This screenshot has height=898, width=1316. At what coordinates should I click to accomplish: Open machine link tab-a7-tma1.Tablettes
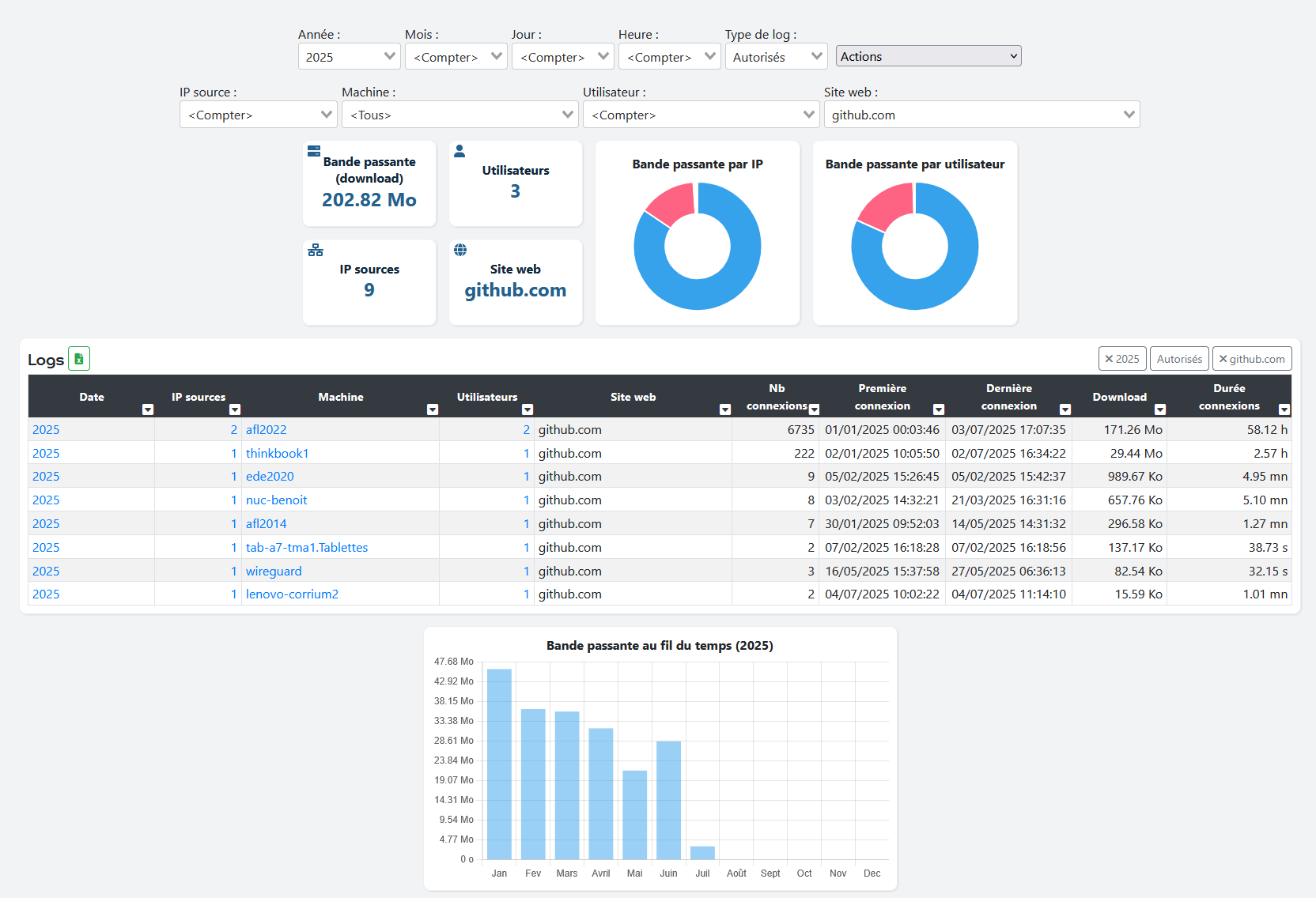pos(307,548)
